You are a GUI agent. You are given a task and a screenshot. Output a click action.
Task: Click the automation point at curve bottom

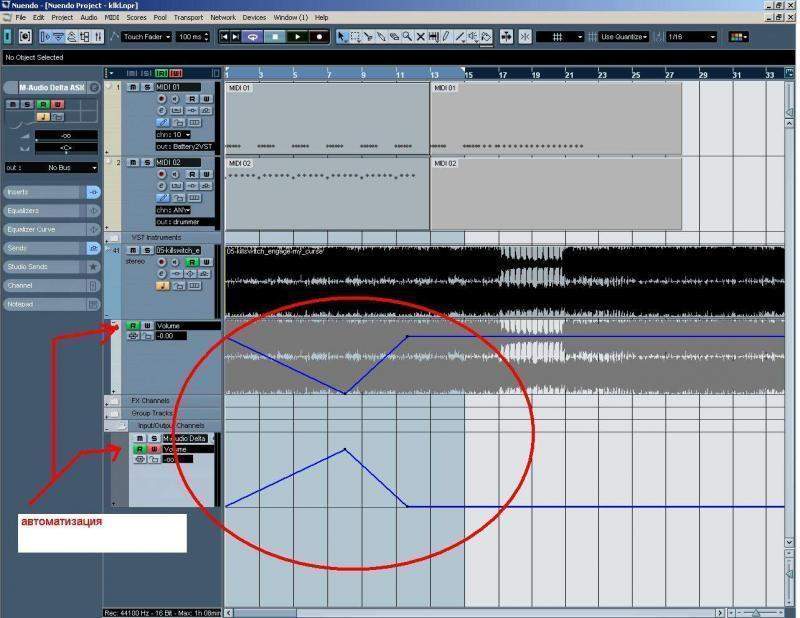coord(345,393)
